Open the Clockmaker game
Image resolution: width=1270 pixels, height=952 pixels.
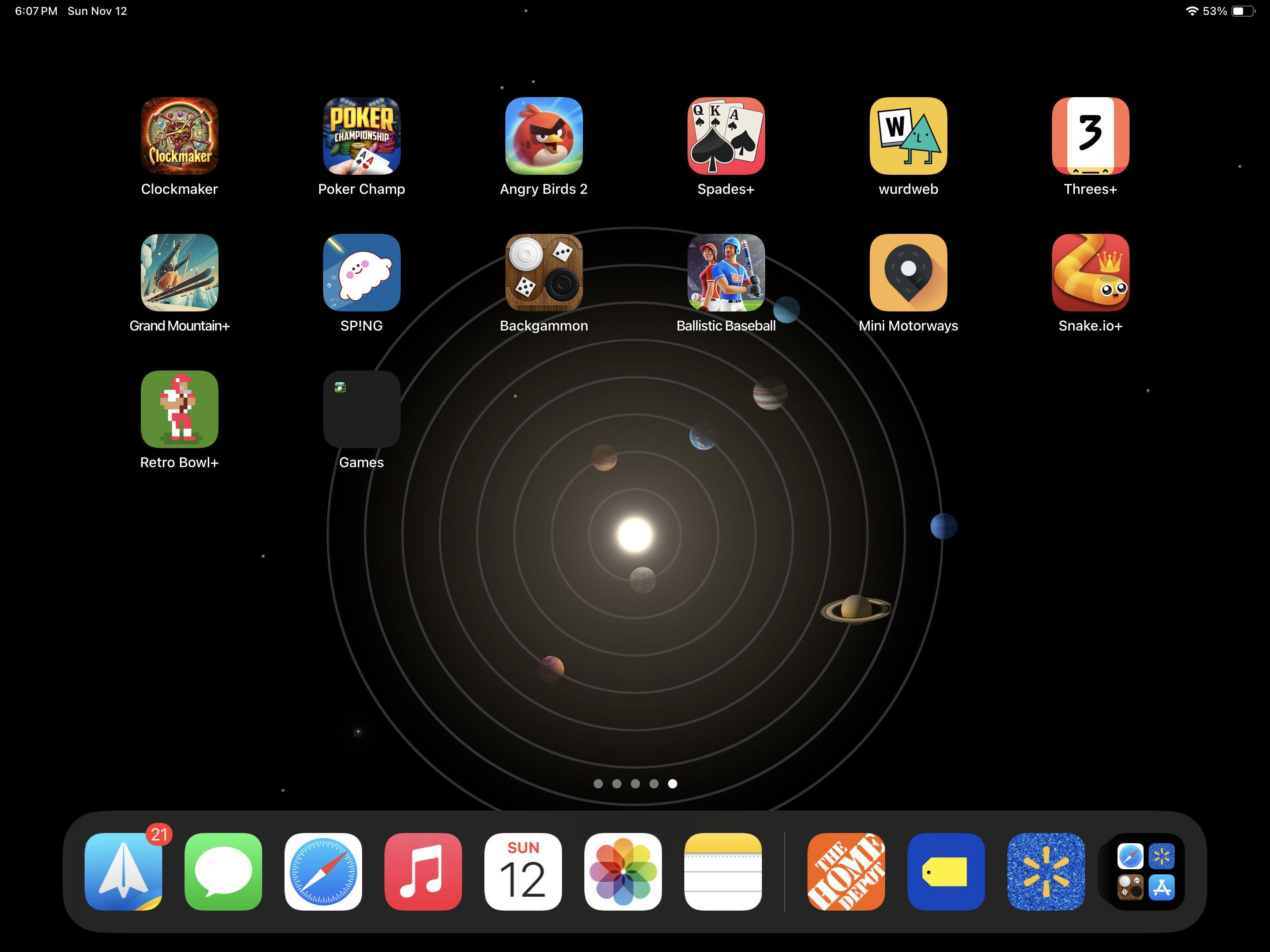(179, 136)
